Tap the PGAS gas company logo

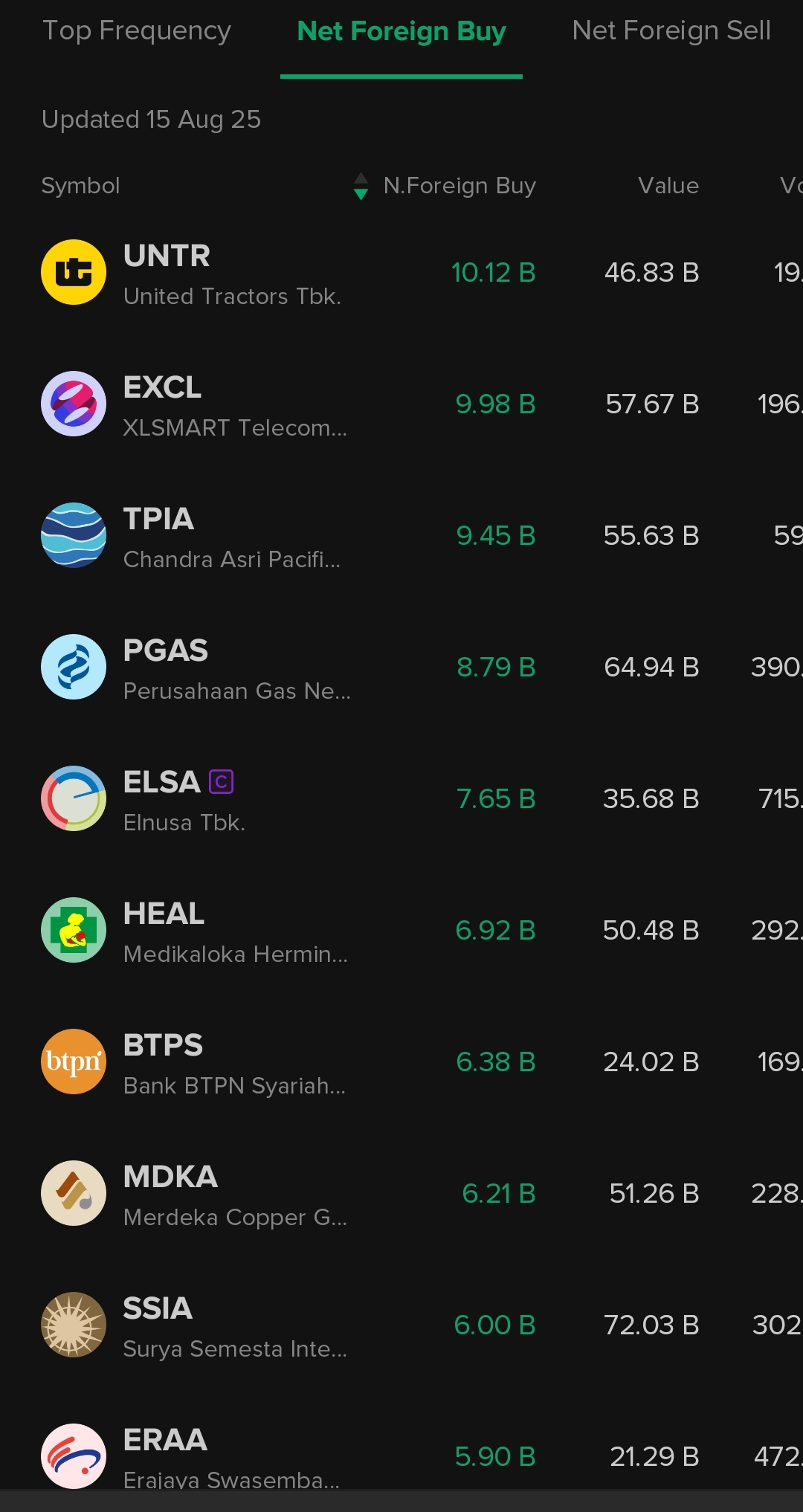(74, 667)
